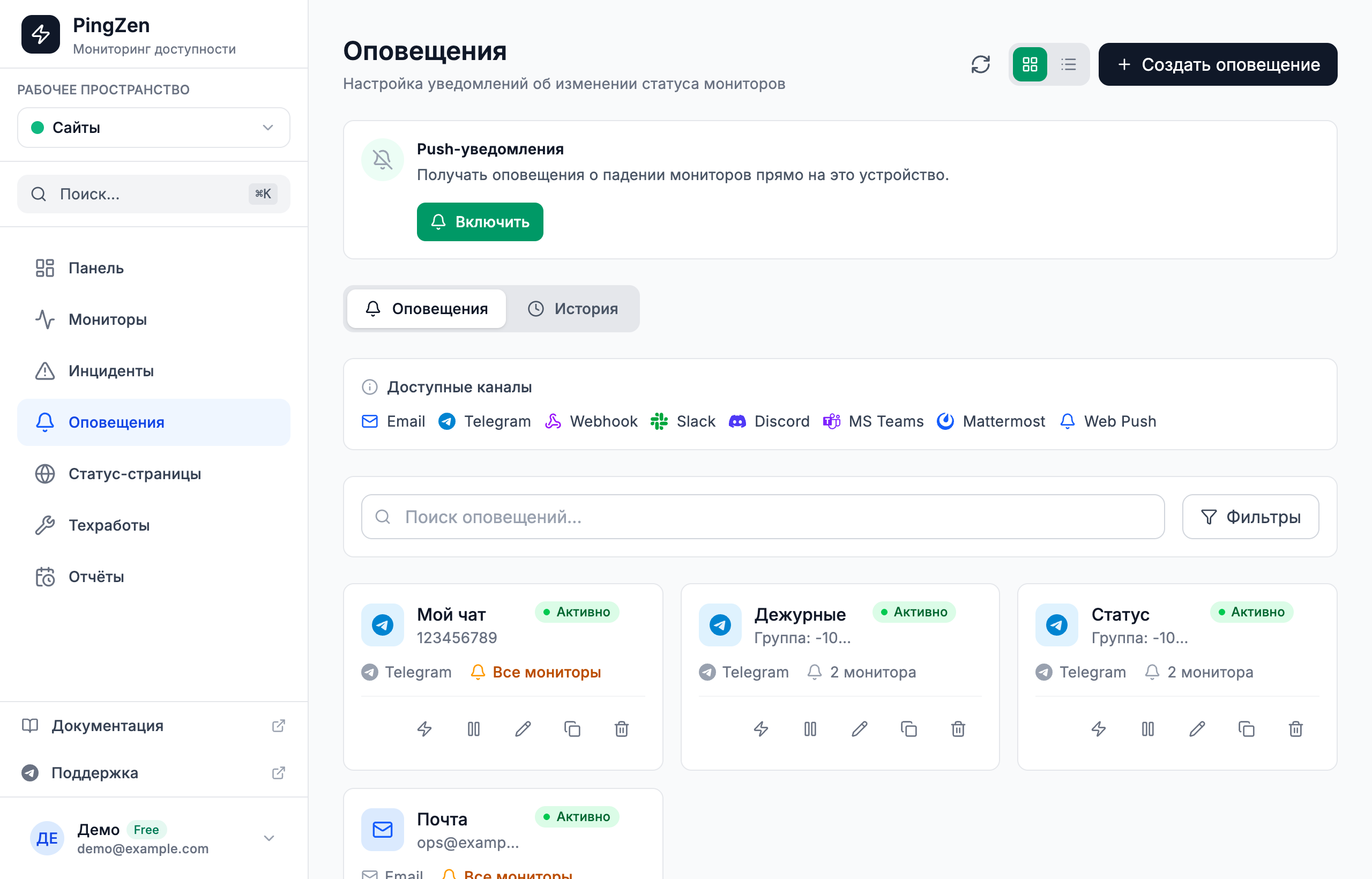Test the Мой чат notification
The width and height of the screenshot is (1372, 879).
coord(424,729)
